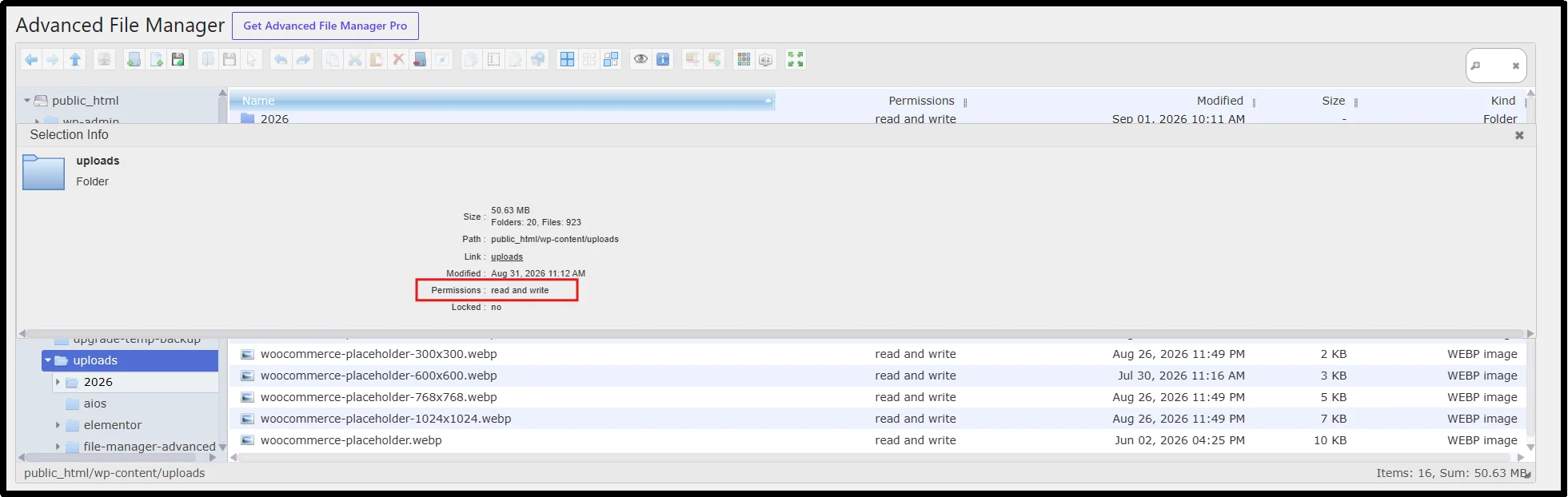Click the Paste clipboard icon

[x=377, y=59]
